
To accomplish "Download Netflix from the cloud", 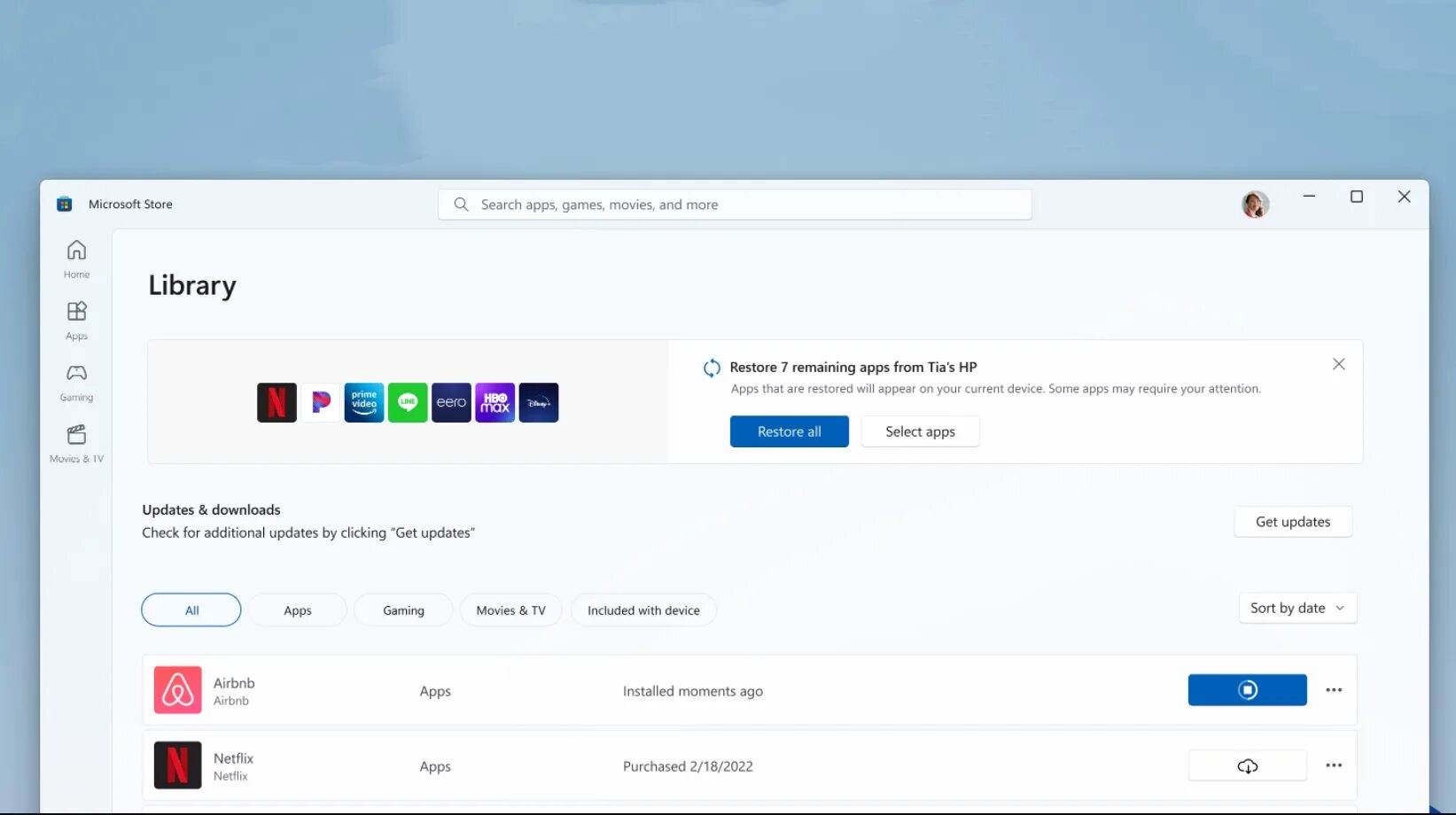I will 1247,765.
